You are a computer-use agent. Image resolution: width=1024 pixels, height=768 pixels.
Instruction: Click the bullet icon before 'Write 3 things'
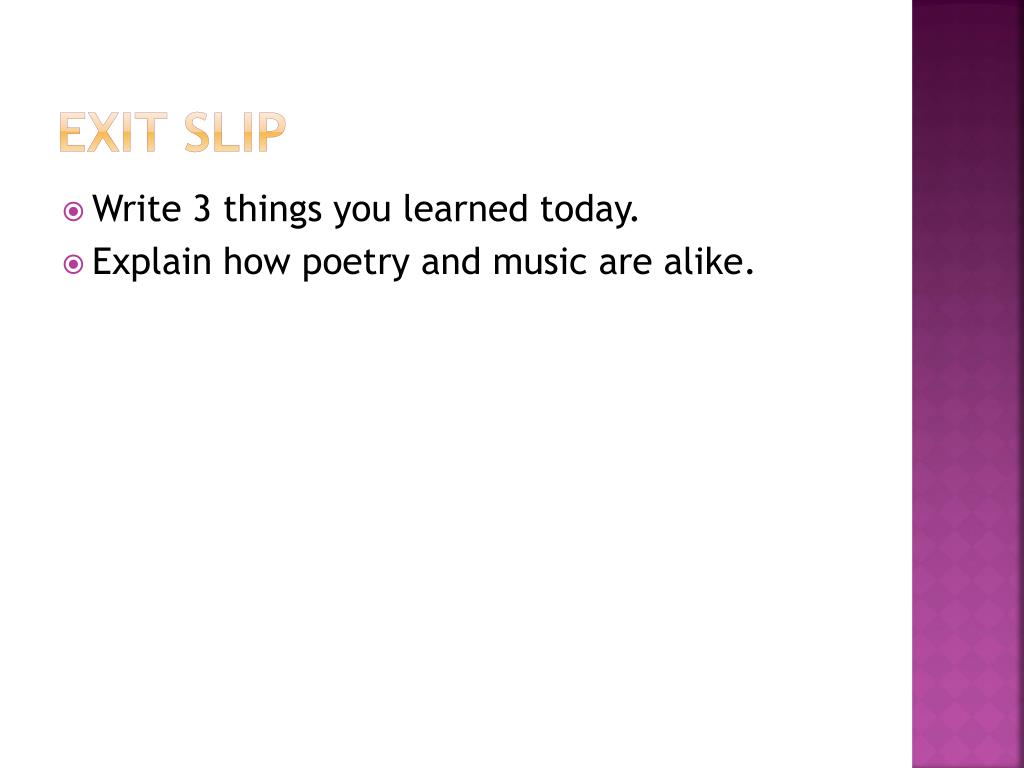coord(73,212)
